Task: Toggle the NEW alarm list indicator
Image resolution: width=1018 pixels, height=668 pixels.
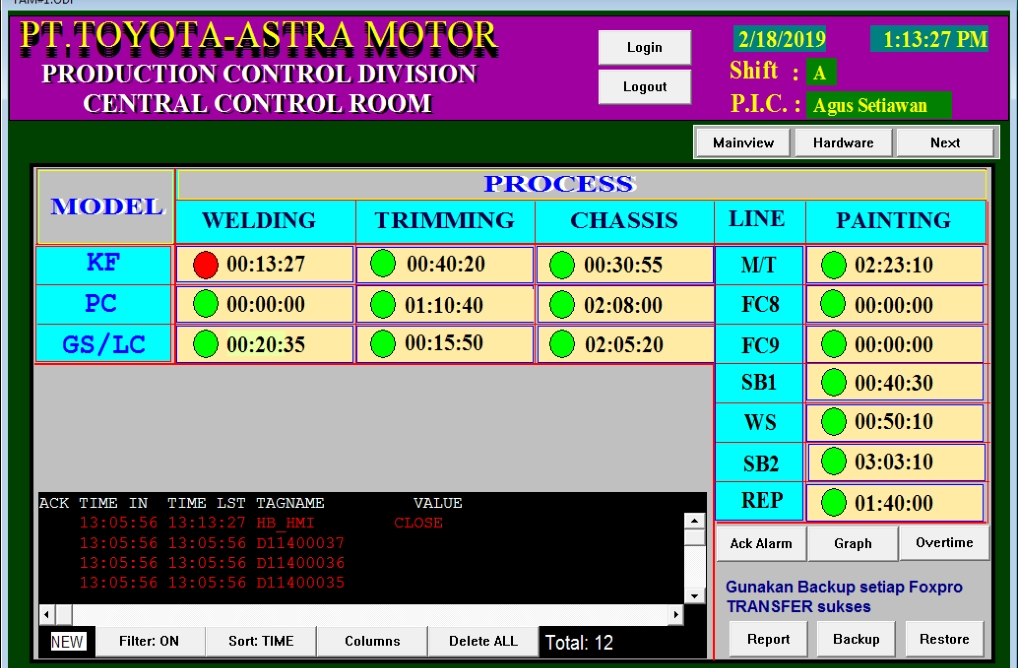Action: pos(67,642)
